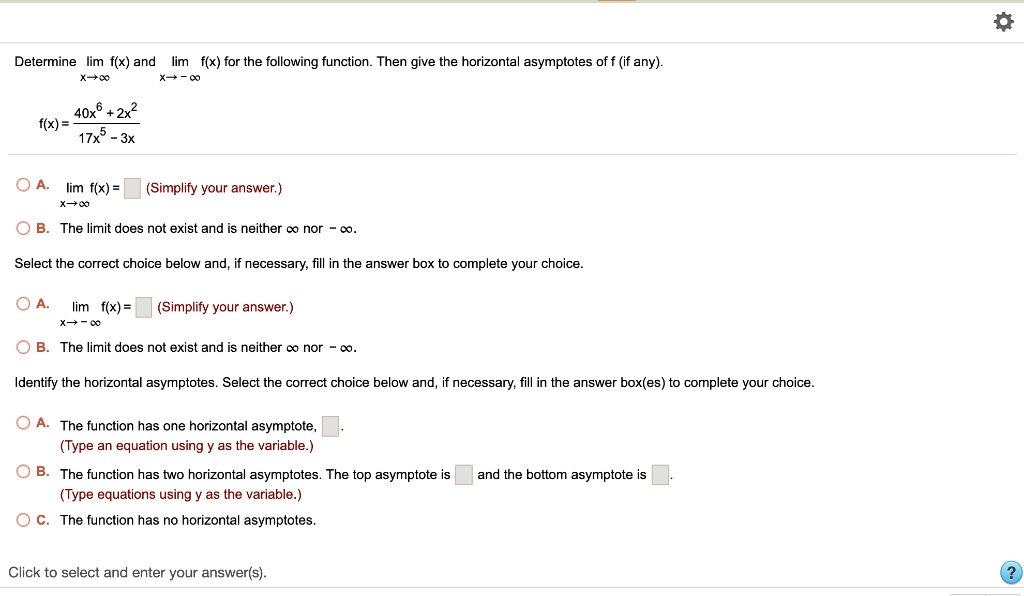Click the f(x) rational function expression
The width and height of the screenshot is (1024, 596).
pos(88,123)
